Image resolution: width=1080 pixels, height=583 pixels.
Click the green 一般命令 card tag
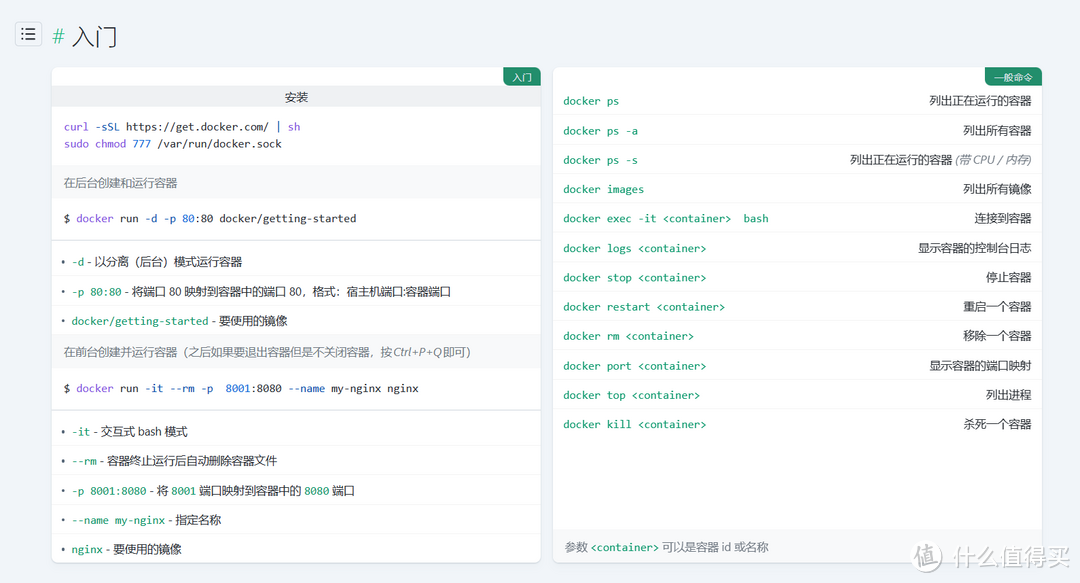pos(1013,77)
